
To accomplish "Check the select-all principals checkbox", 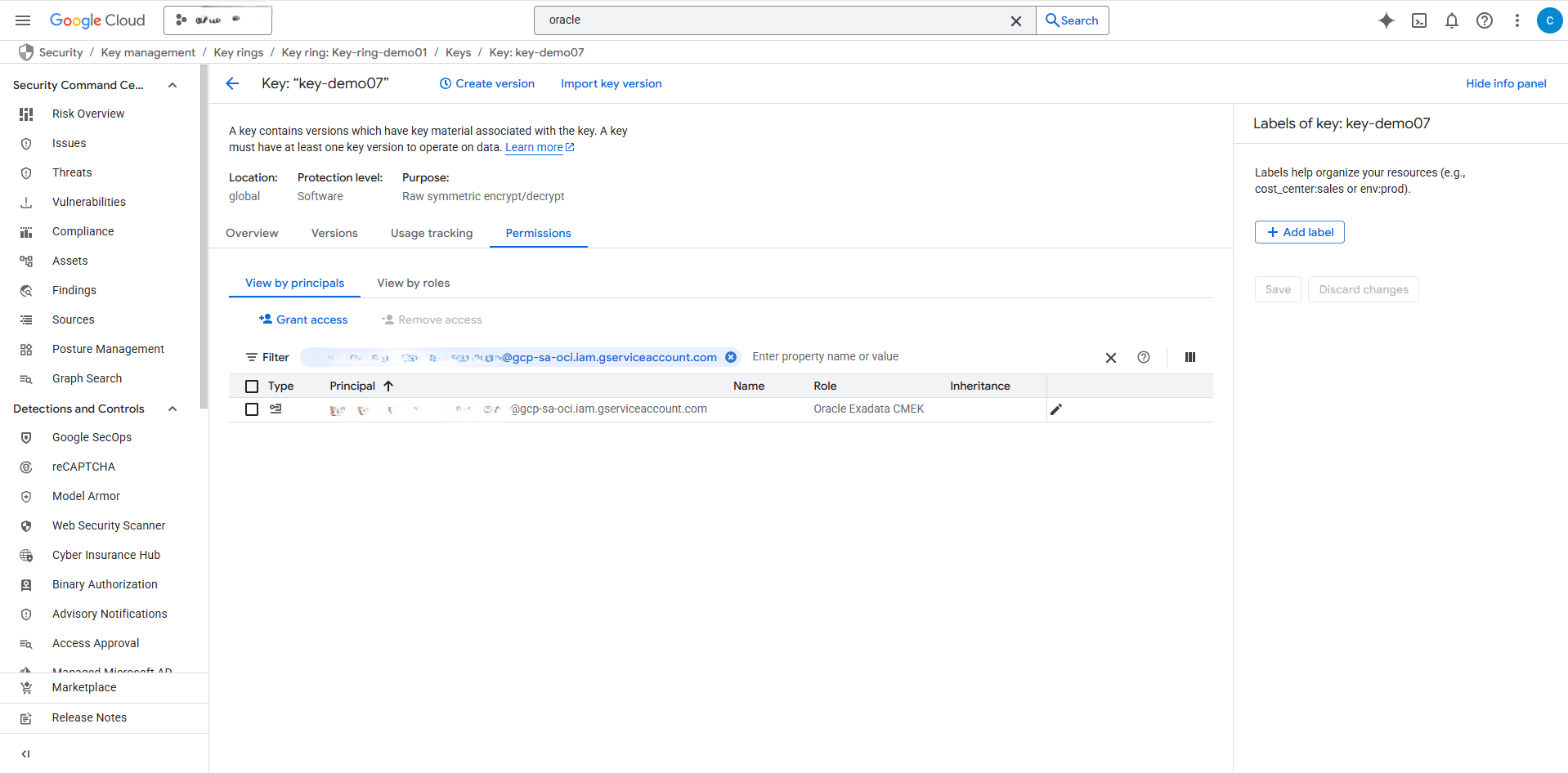I will tap(251, 385).
